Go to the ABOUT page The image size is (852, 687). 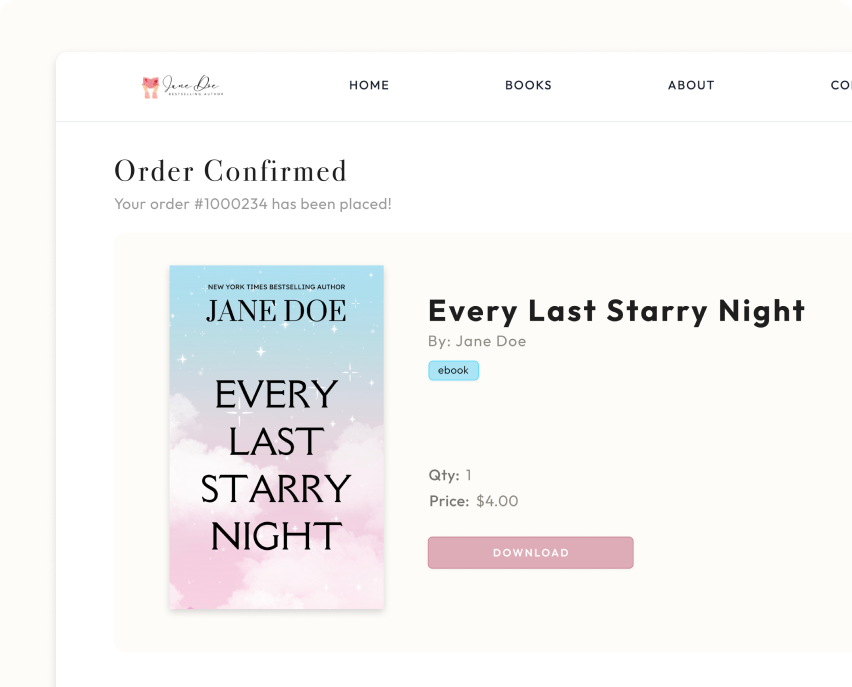[691, 85]
